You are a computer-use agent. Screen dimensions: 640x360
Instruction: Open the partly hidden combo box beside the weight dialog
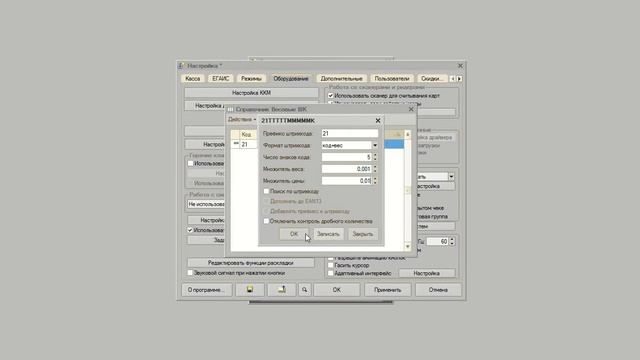coord(451,177)
